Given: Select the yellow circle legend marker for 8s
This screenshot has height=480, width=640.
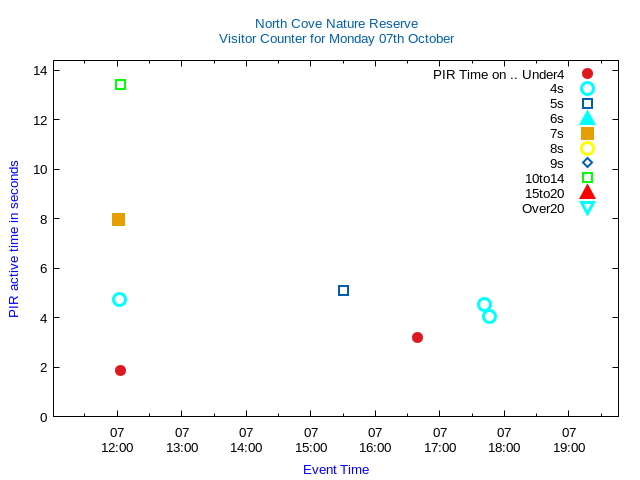Looking at the screenshot, I should coord(587,148).
